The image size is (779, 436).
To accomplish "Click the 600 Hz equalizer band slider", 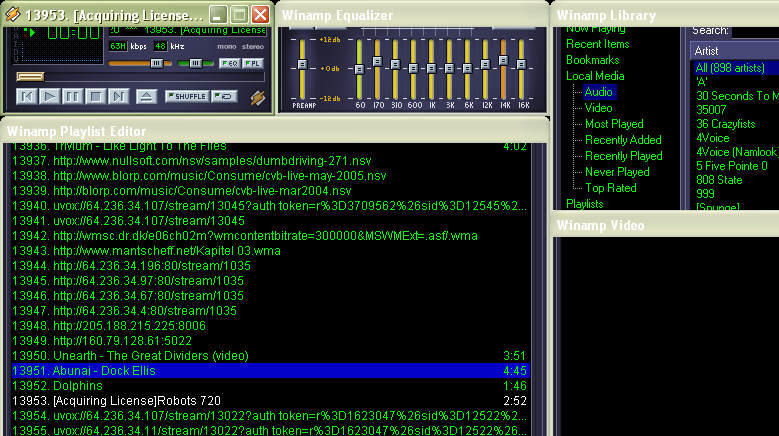I will (x=413, y=68).
